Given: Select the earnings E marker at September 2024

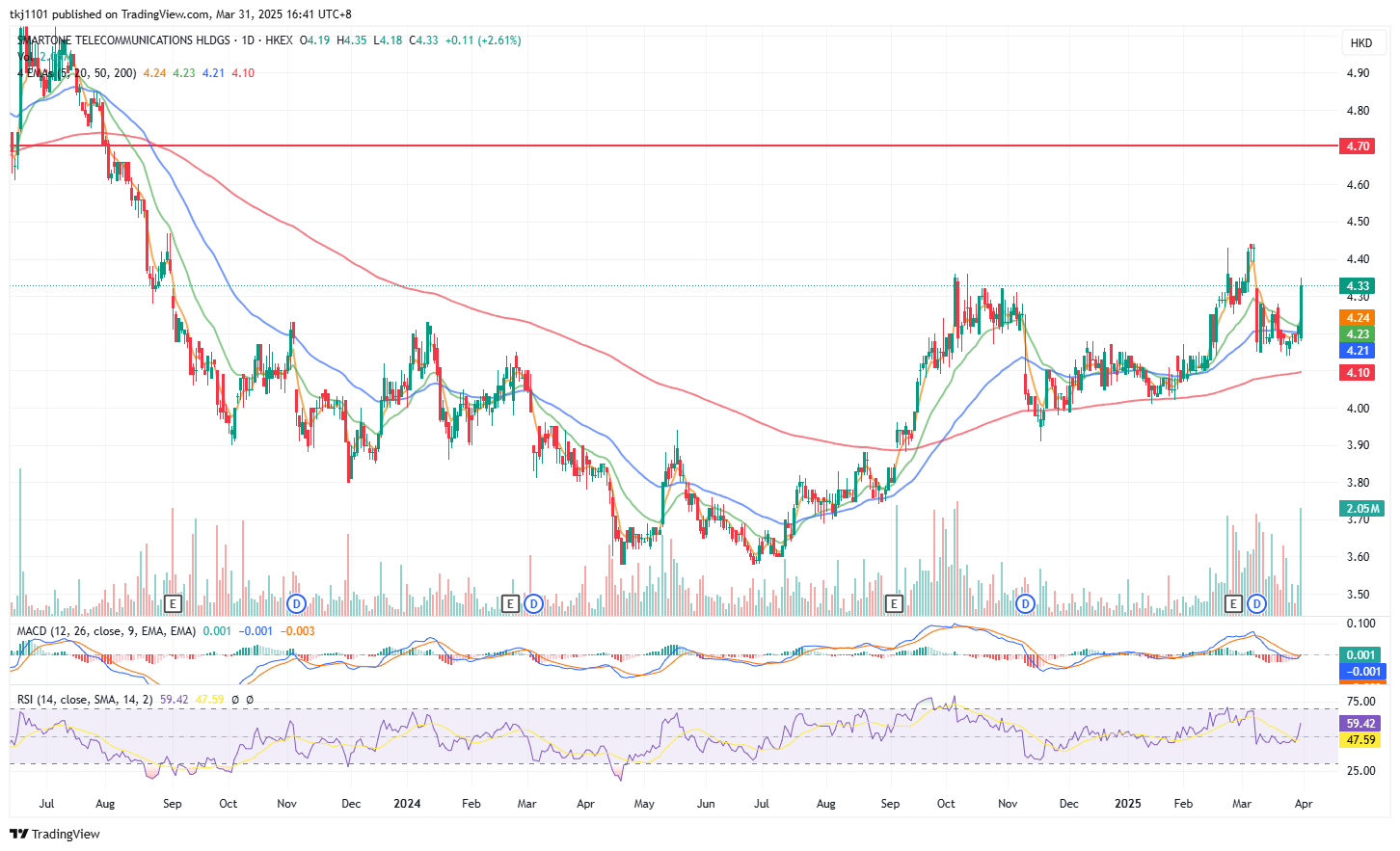Looking at the screenshot, I should [x=894, y=604].
